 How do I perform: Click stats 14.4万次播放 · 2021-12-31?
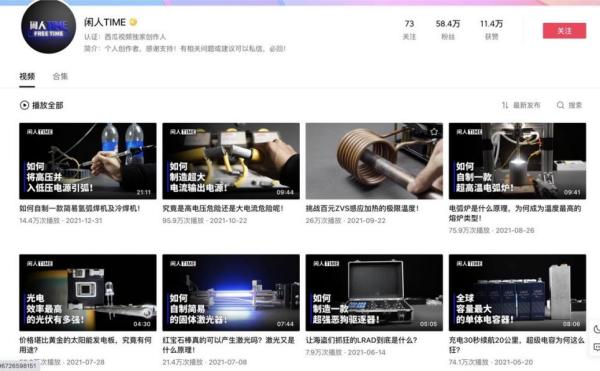pos(61,221)
